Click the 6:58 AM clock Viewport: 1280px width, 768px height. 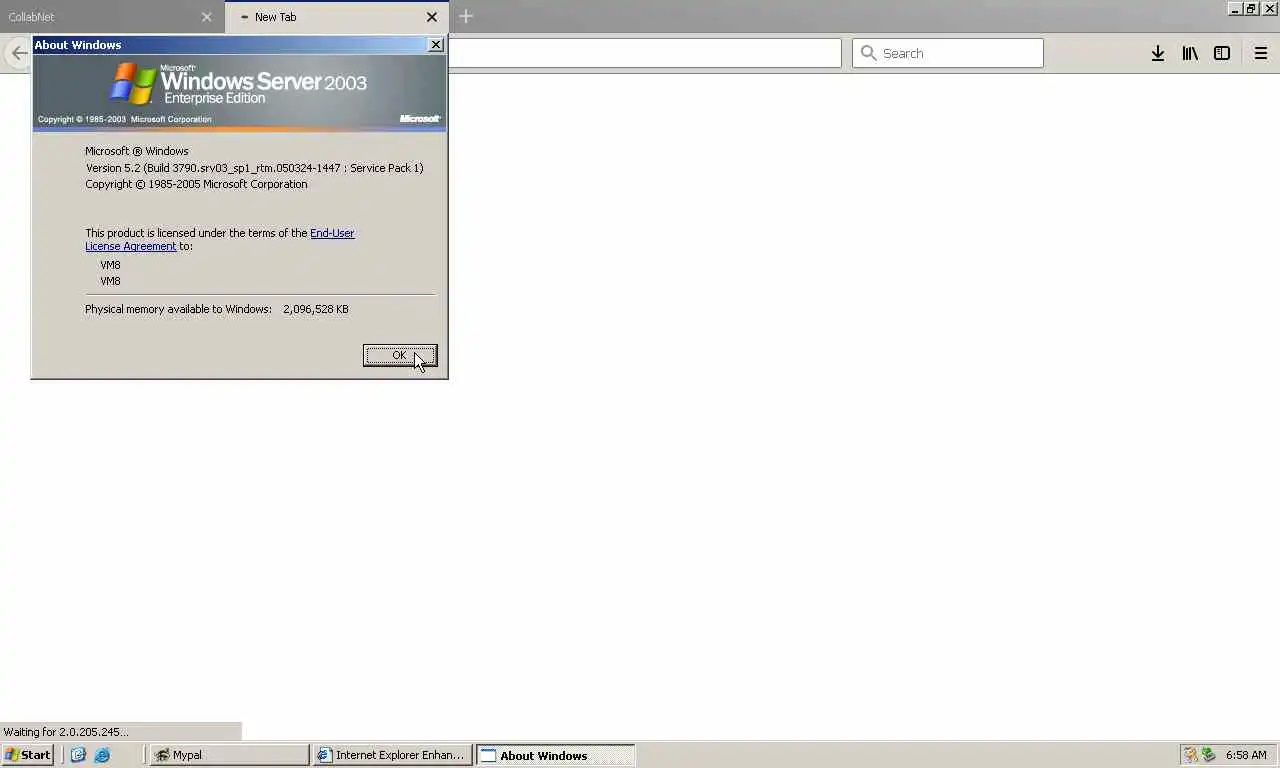coord(1246,755)
